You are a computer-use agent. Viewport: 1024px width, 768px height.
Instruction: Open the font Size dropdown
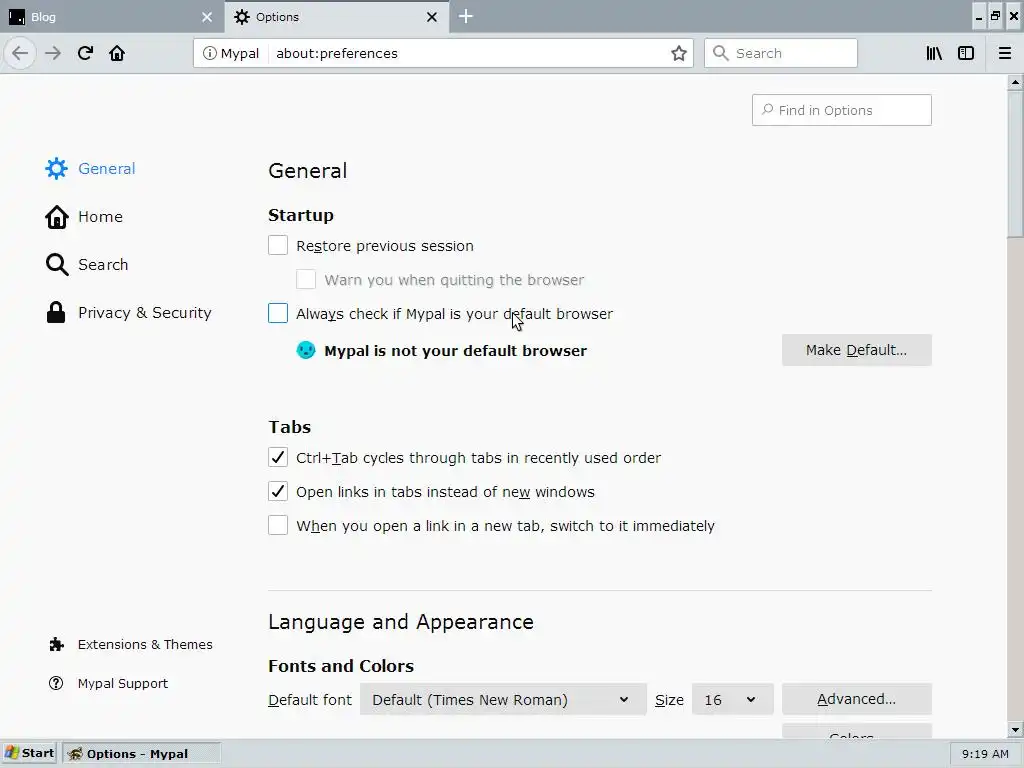pos(733,699)
